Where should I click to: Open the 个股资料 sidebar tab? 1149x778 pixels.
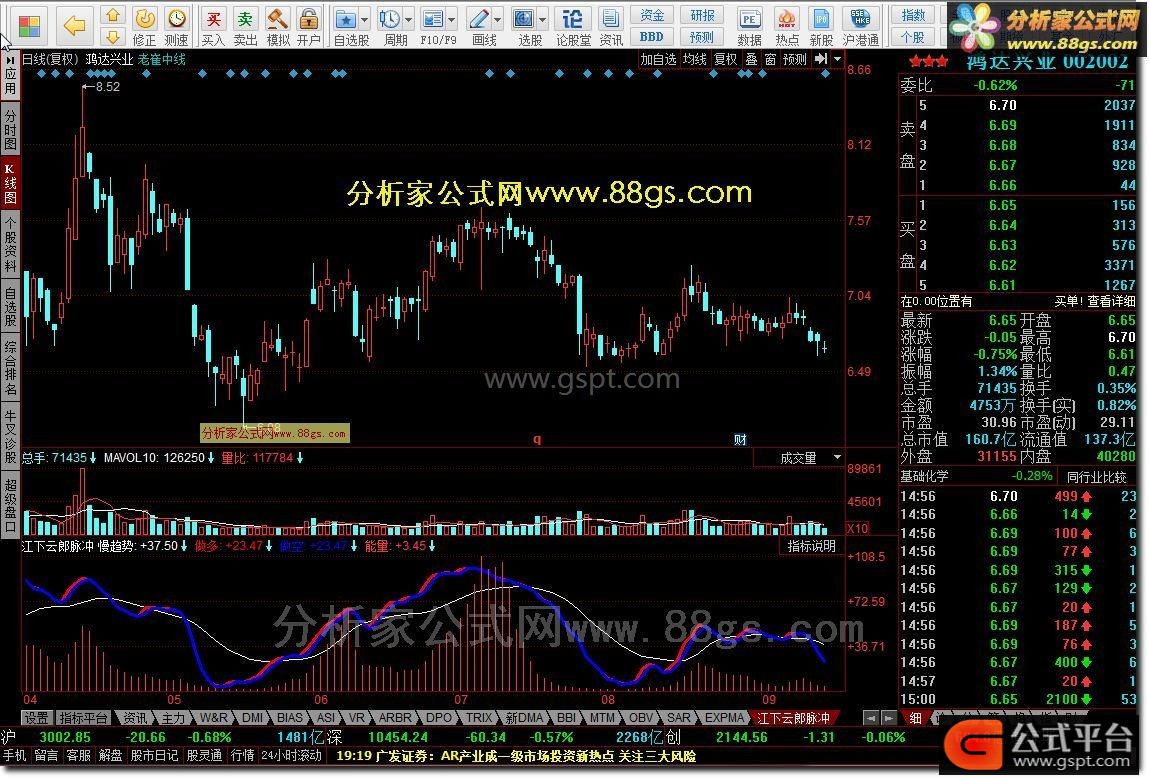(x=10, y=245)
